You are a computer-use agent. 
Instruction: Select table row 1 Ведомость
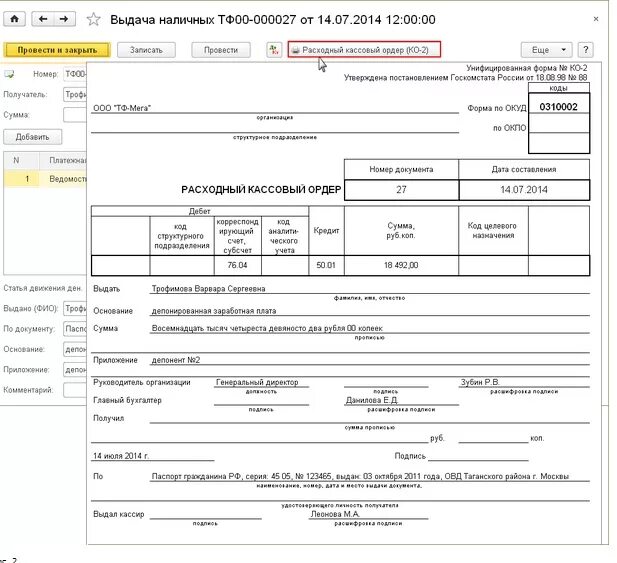pos(45,179)
